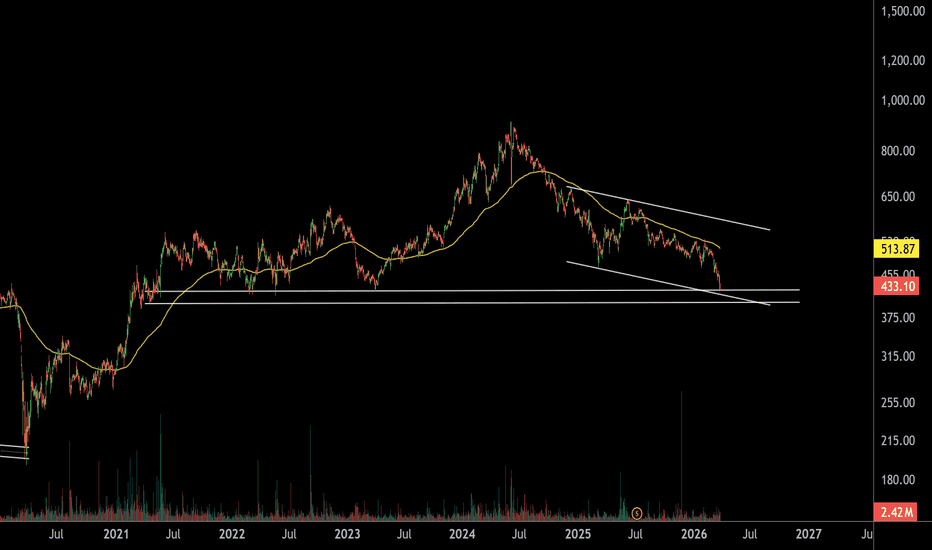
Task: Click the 375.00 price axis label
Action: point(898,318)
